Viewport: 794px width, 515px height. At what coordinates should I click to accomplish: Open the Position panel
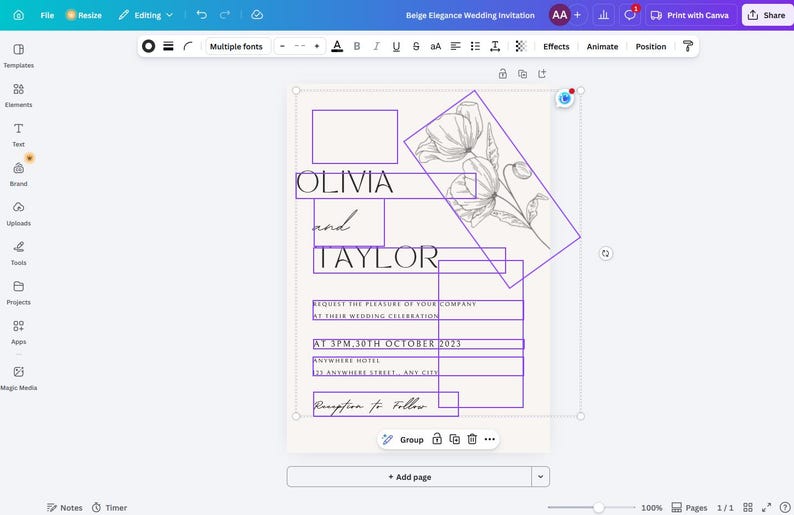tap(651, 46)
